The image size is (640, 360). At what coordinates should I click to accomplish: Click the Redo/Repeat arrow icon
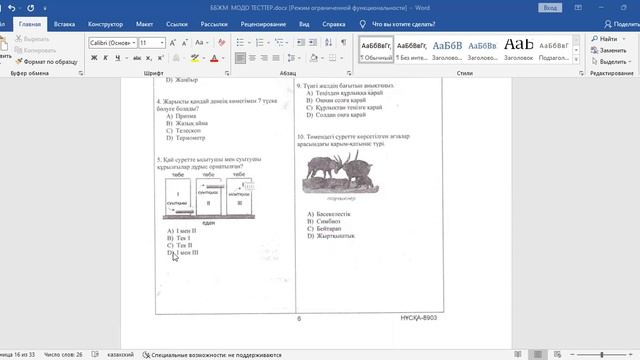pyautogui.click(x=31, y=8)
